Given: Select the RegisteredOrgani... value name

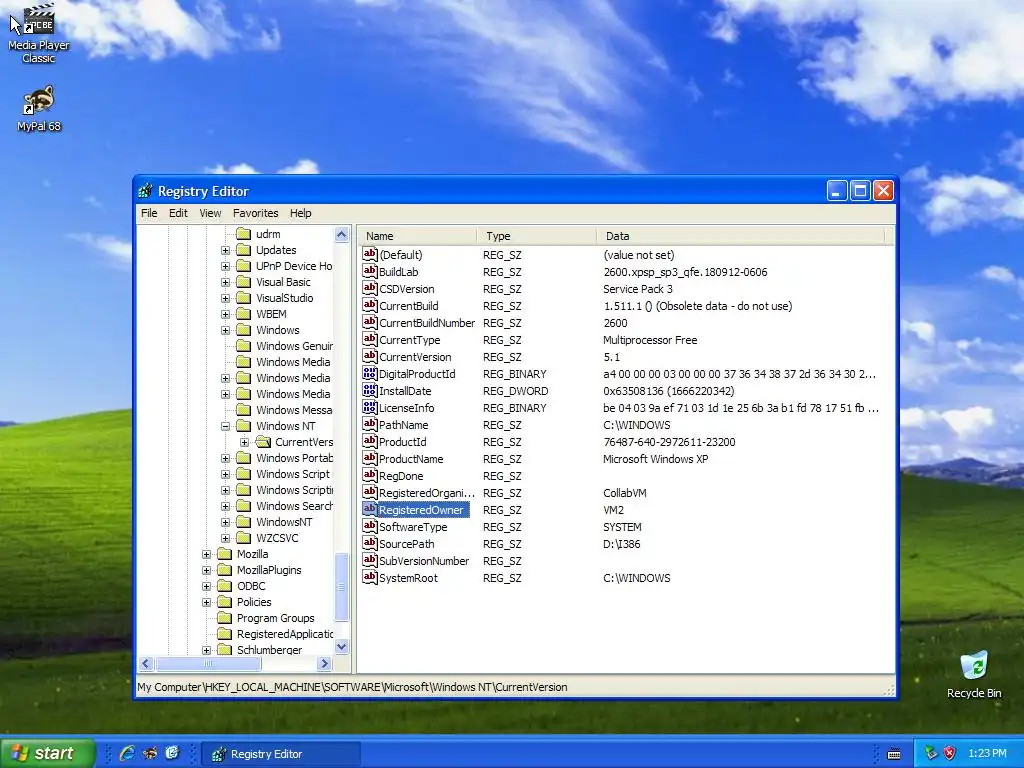Looking at the screenshot, I should click(426, 493).
